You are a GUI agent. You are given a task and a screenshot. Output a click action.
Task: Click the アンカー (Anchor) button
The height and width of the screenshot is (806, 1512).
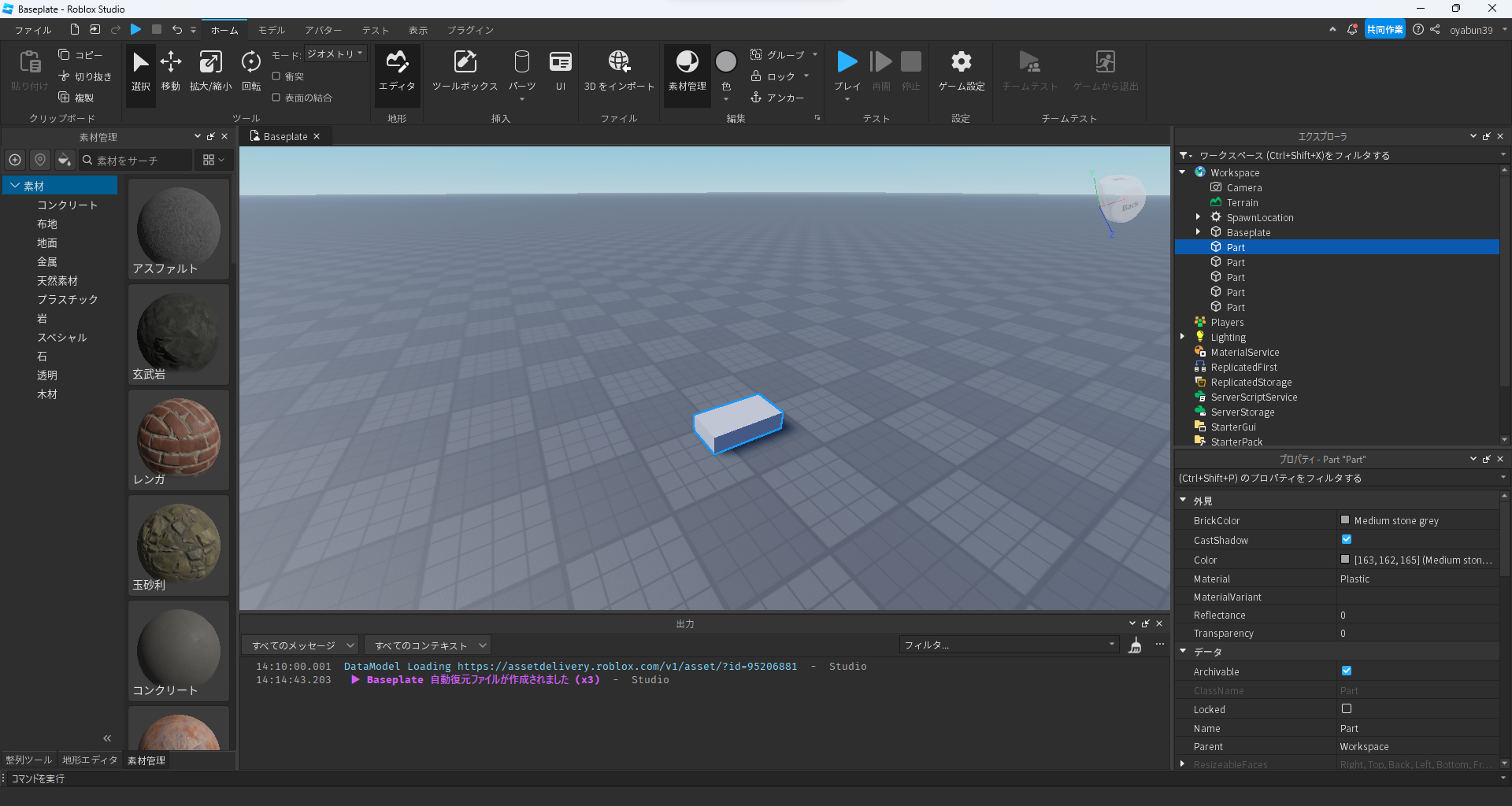(x=777, y=98)
